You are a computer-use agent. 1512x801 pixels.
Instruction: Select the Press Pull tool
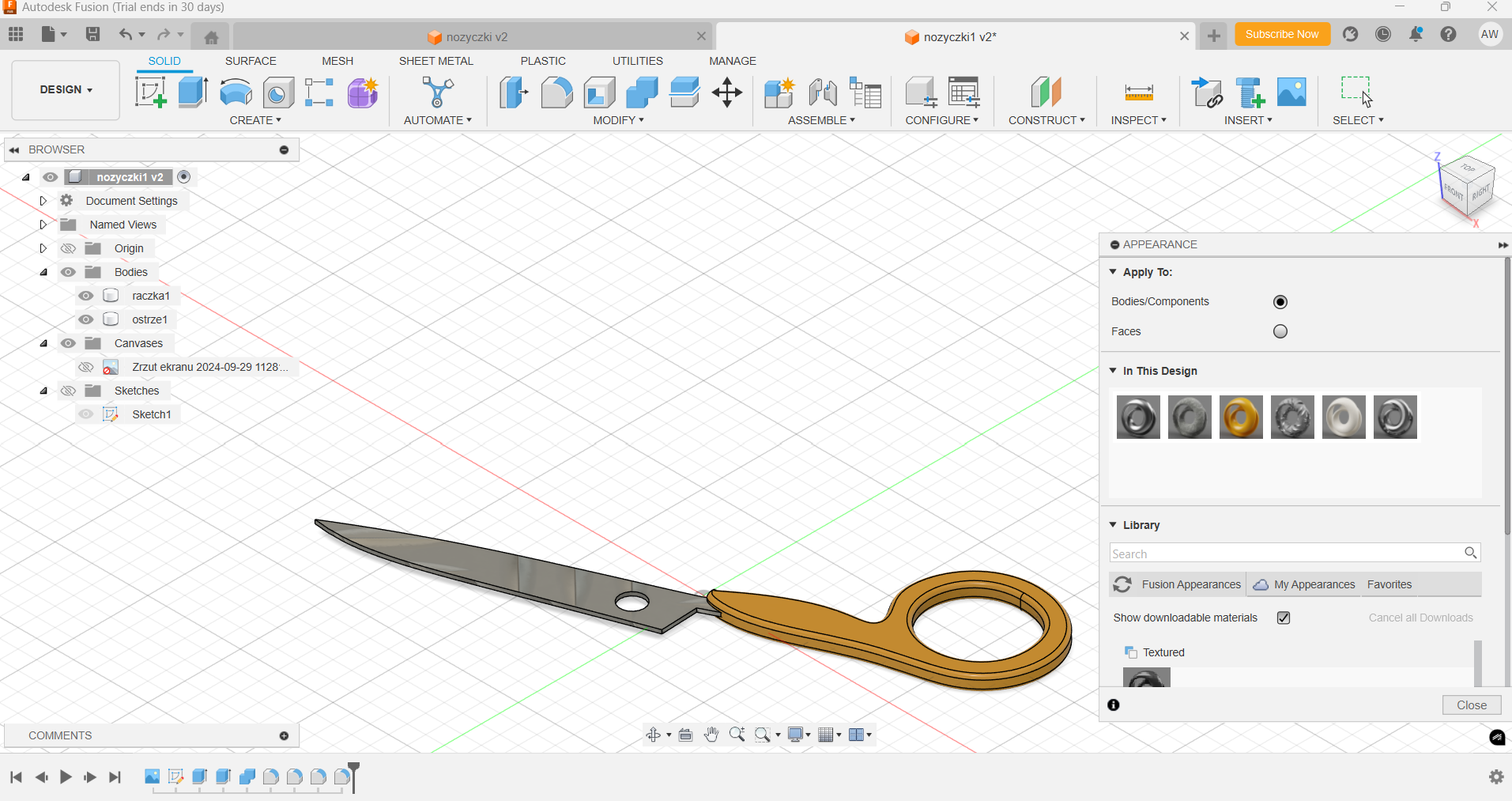point(514,93)
